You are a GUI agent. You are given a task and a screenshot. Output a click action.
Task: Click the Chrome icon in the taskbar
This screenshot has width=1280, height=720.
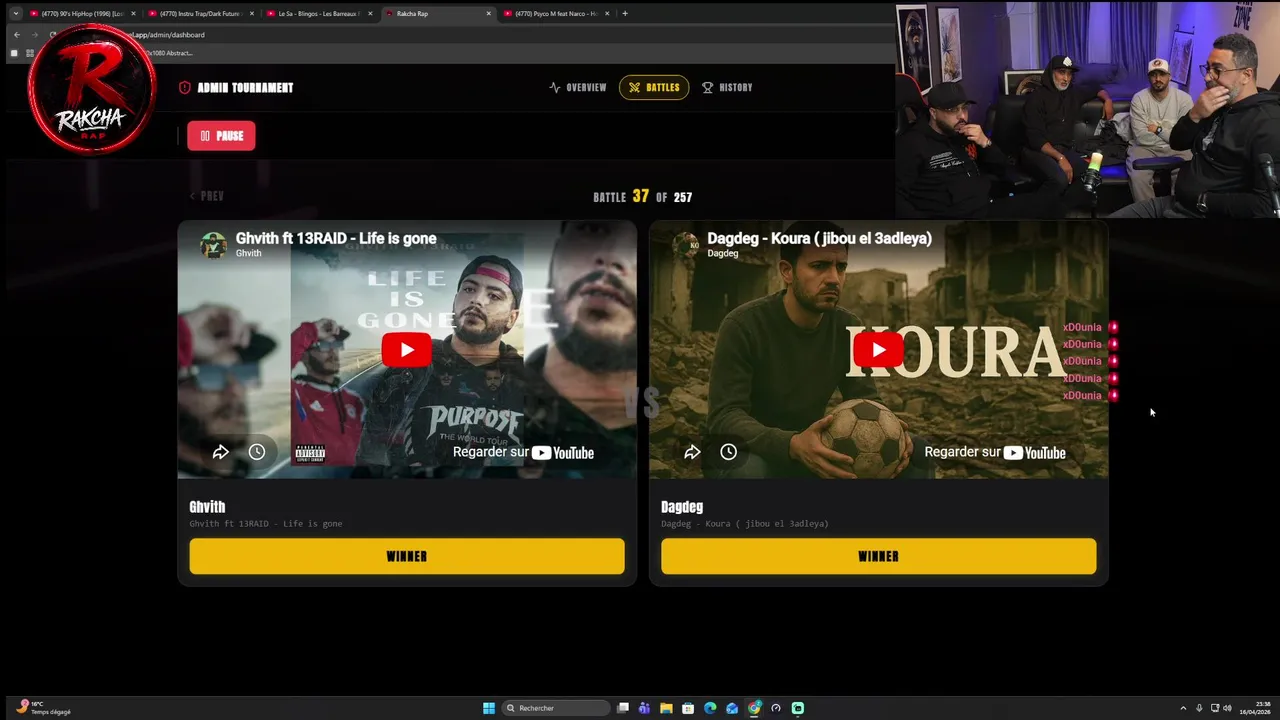(x=754, y=708)
